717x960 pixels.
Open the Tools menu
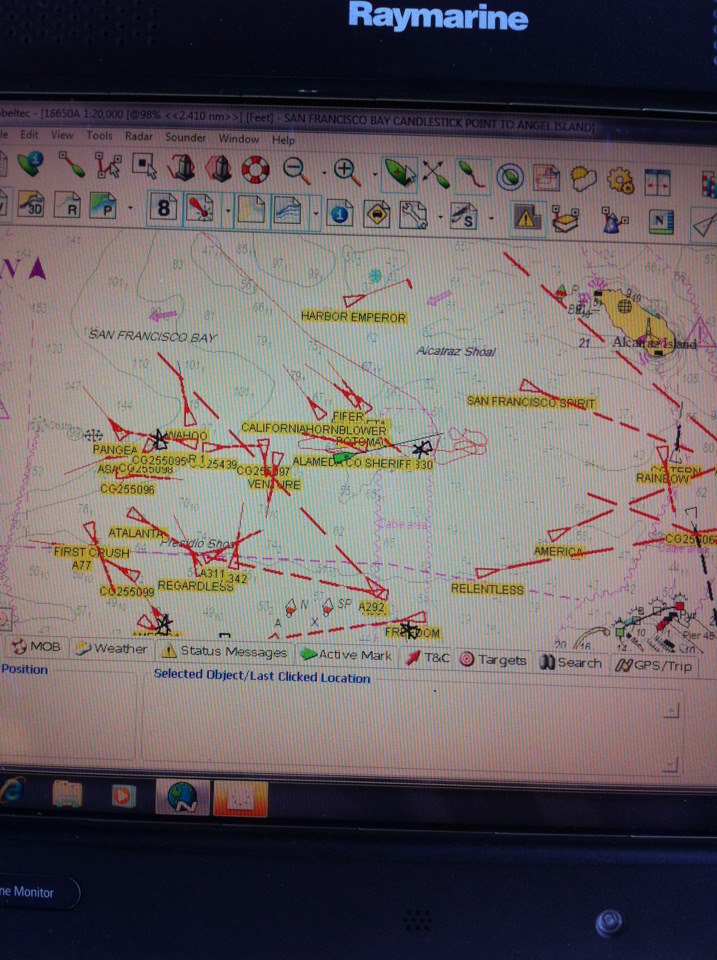(x=99, y=135)
